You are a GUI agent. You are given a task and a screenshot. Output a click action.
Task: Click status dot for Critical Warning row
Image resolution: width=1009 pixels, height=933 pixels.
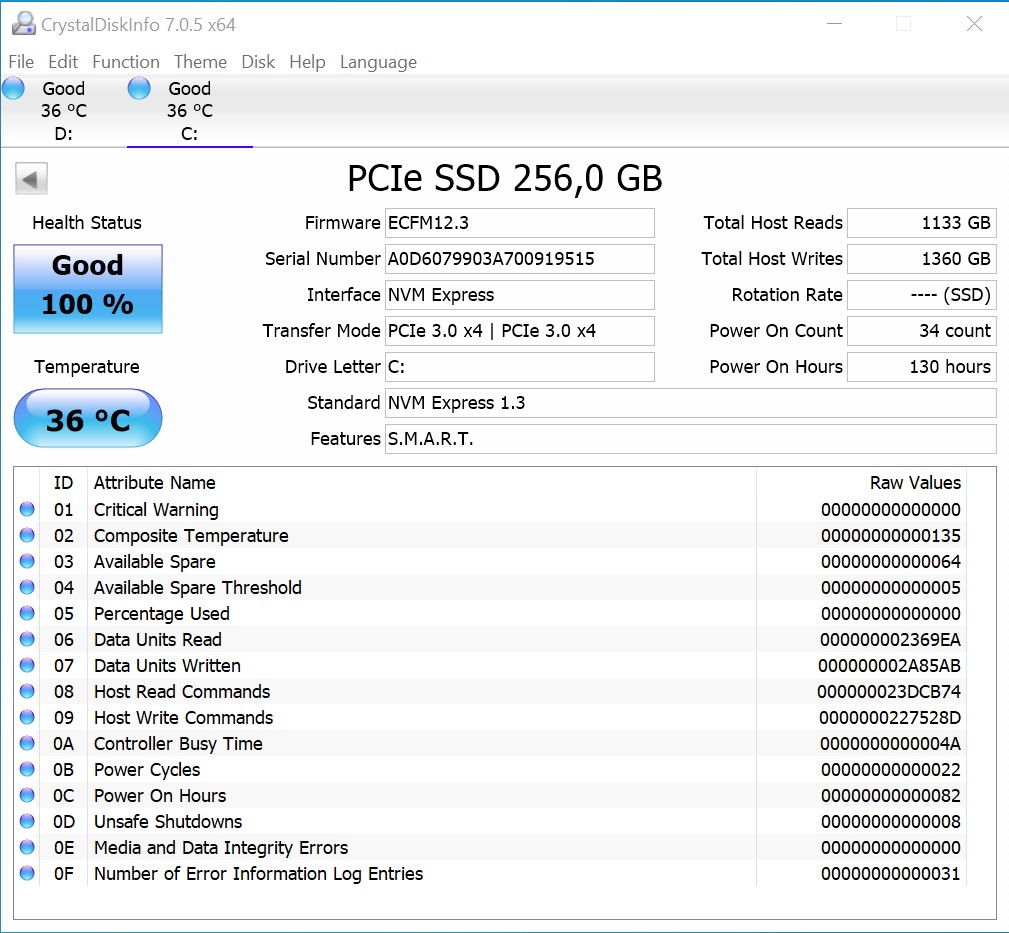click(x=27, y=509)
